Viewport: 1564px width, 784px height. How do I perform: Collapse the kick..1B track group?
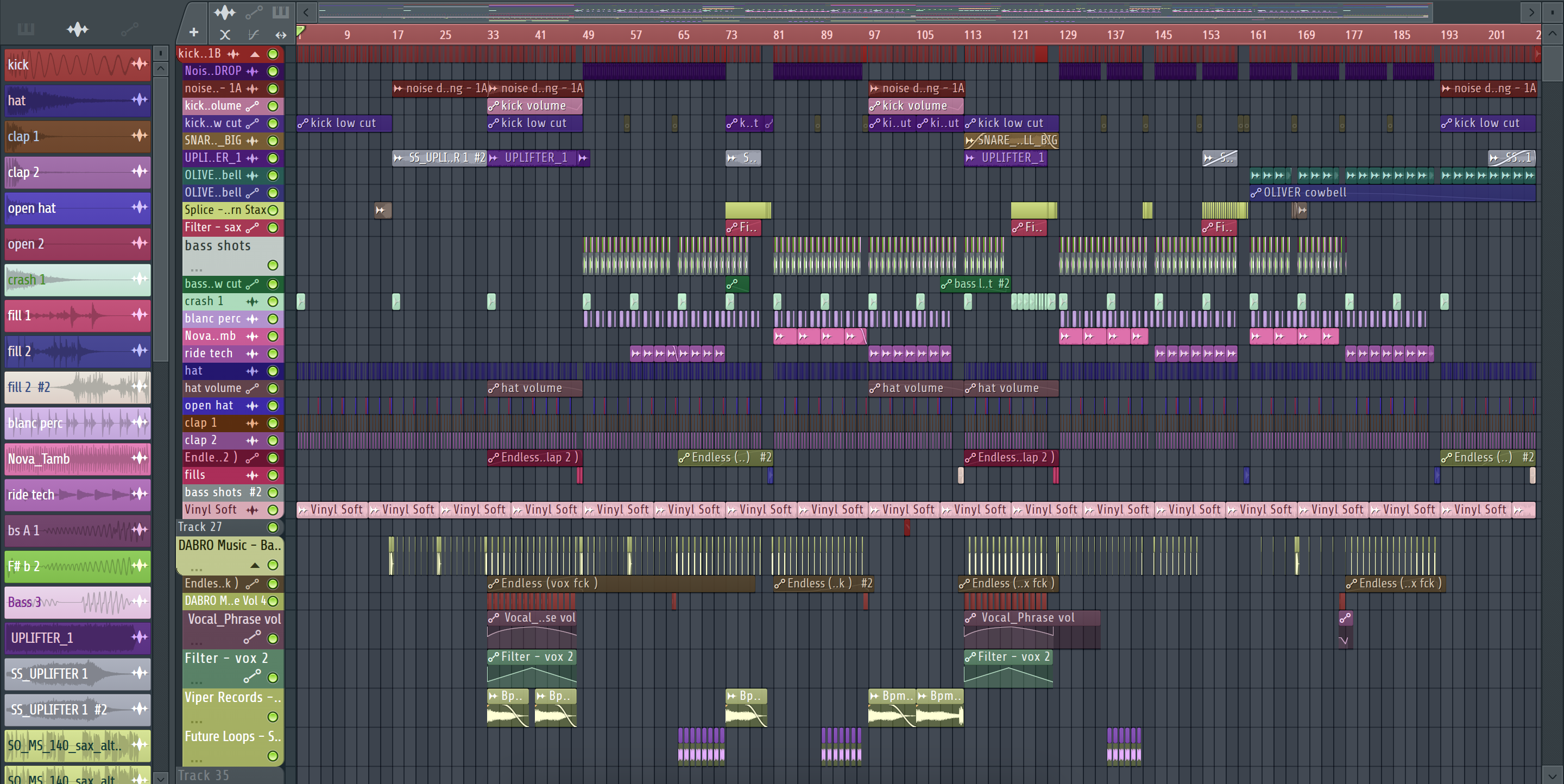click(255, 54)
